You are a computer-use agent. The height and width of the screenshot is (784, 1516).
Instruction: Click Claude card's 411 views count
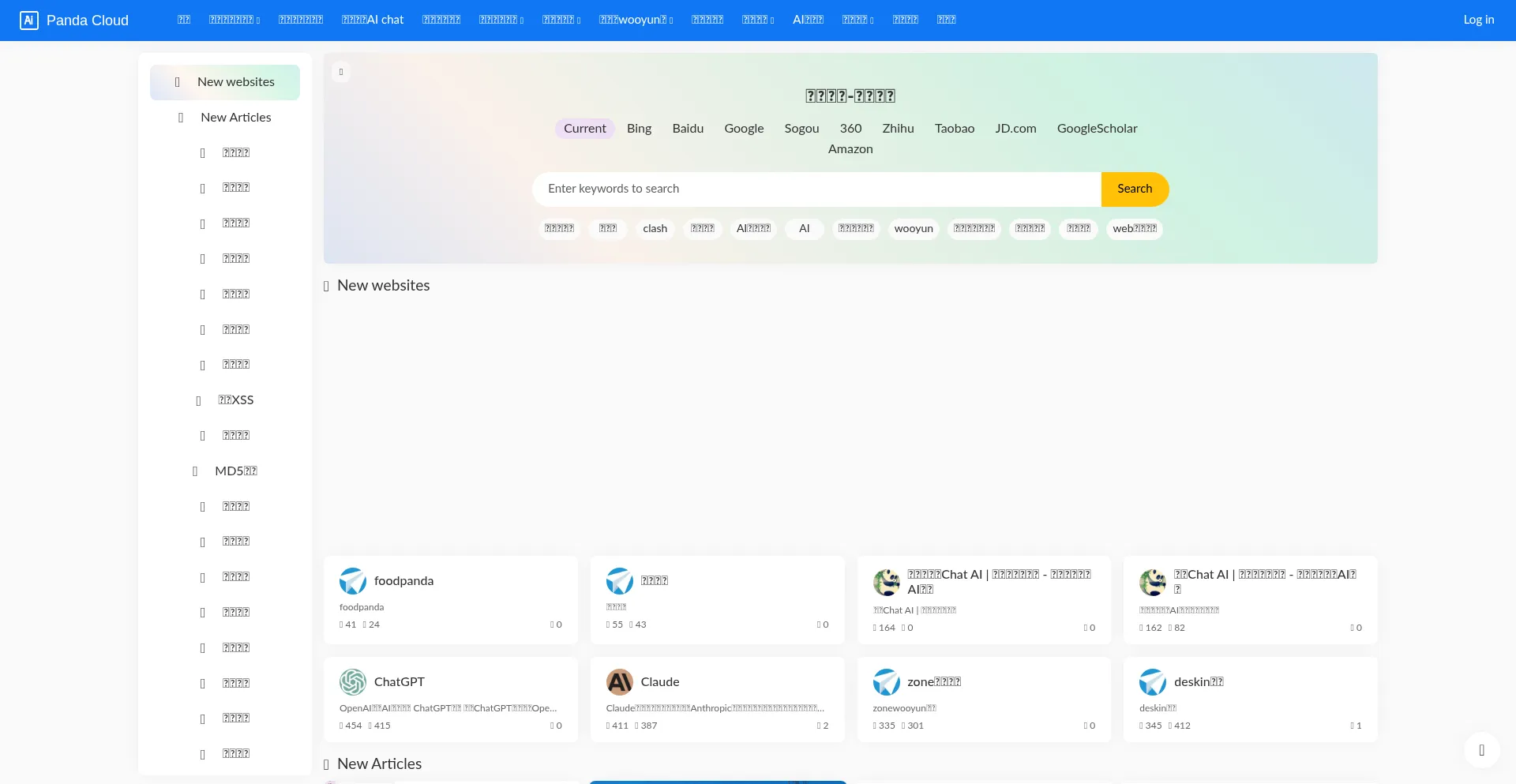[x=617, y=726]
